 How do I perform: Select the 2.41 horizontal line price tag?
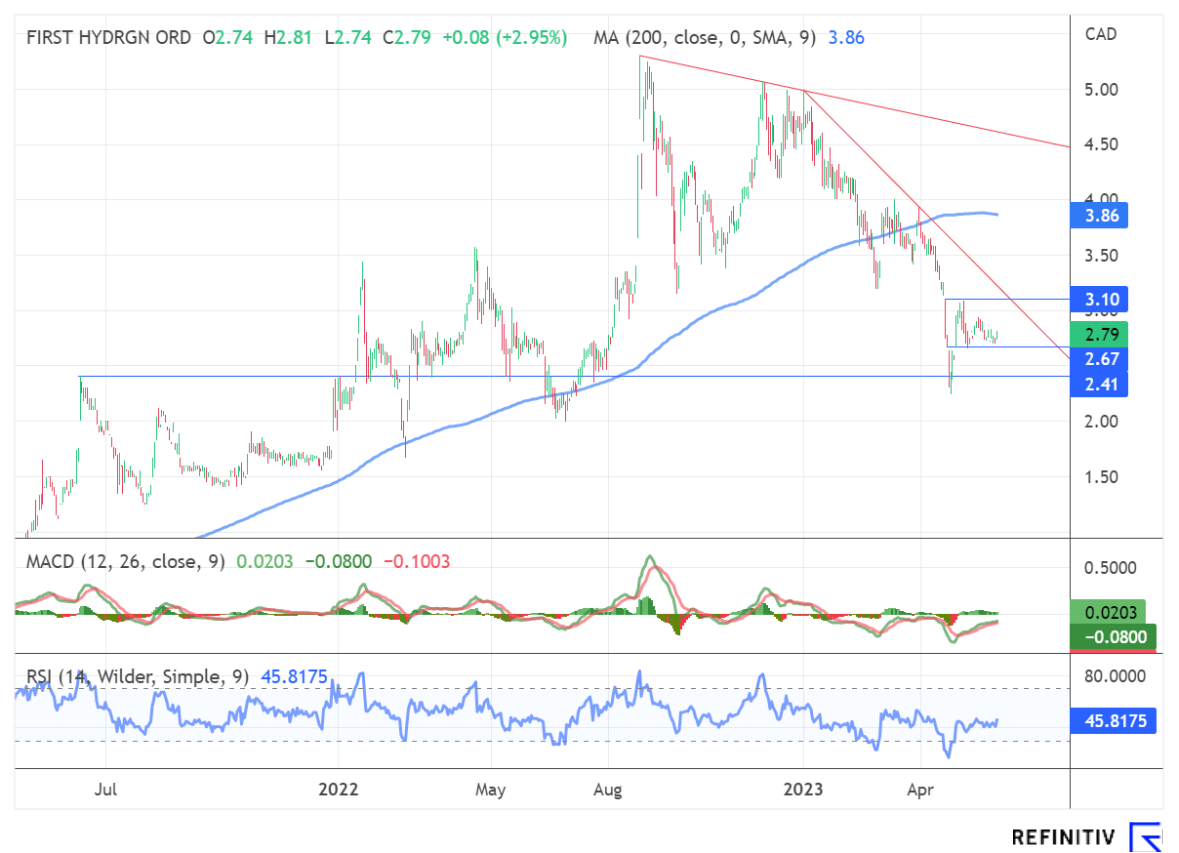pyautogui.click(x=1099, y=384)
